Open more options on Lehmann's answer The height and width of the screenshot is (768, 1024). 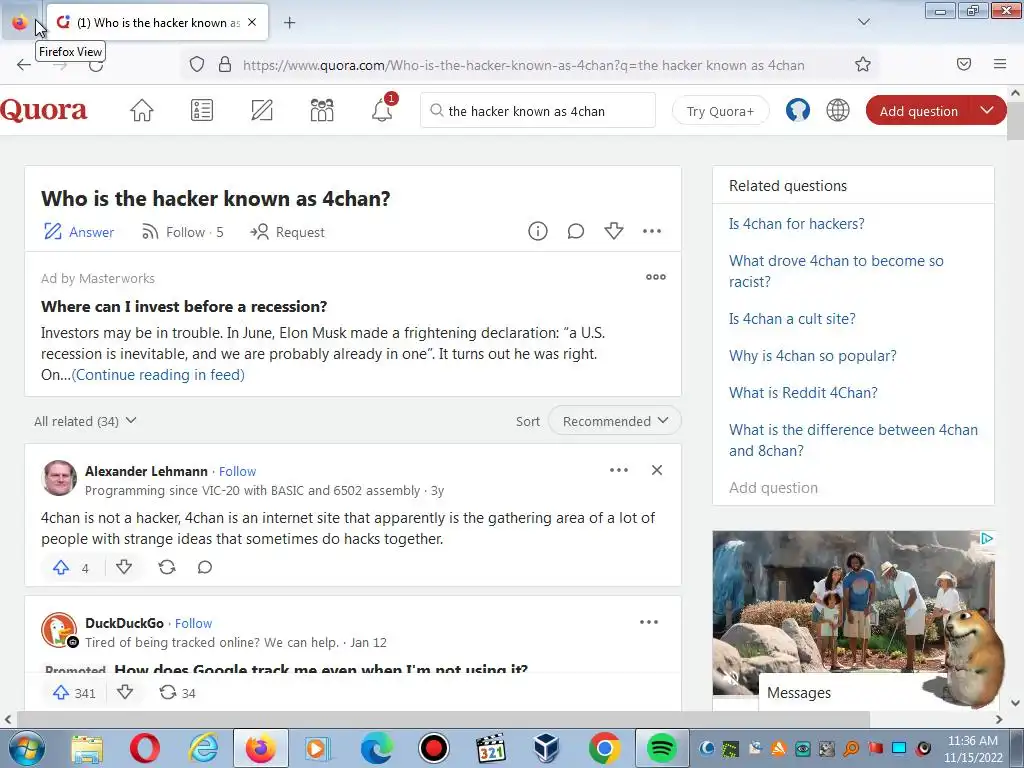[x=619, y=470]
